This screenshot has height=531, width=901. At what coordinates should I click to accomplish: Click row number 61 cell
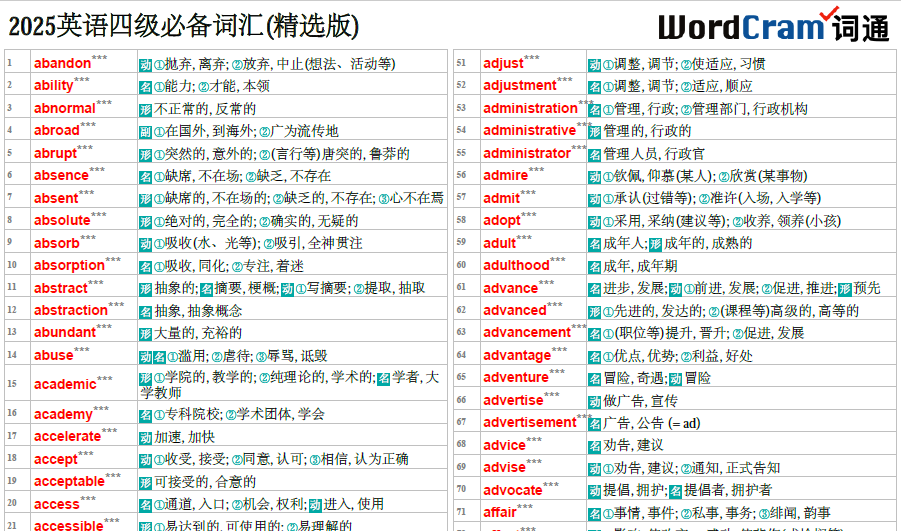[x=467, y=287]
